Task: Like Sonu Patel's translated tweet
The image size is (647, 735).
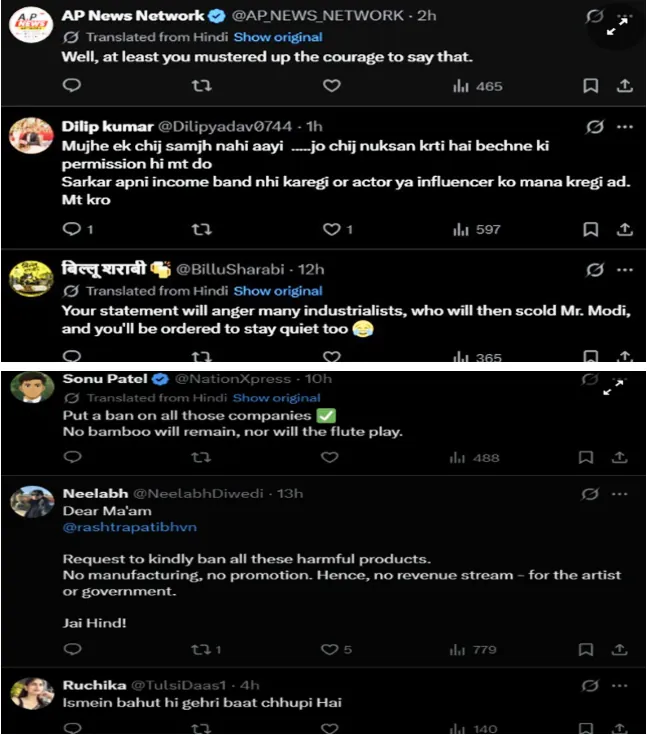Action: [330, 457]
